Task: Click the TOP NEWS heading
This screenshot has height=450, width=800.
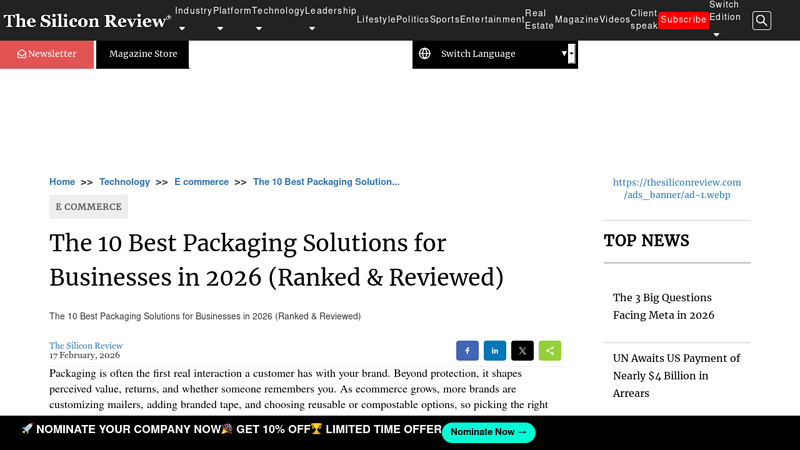Action: point(646,240)
